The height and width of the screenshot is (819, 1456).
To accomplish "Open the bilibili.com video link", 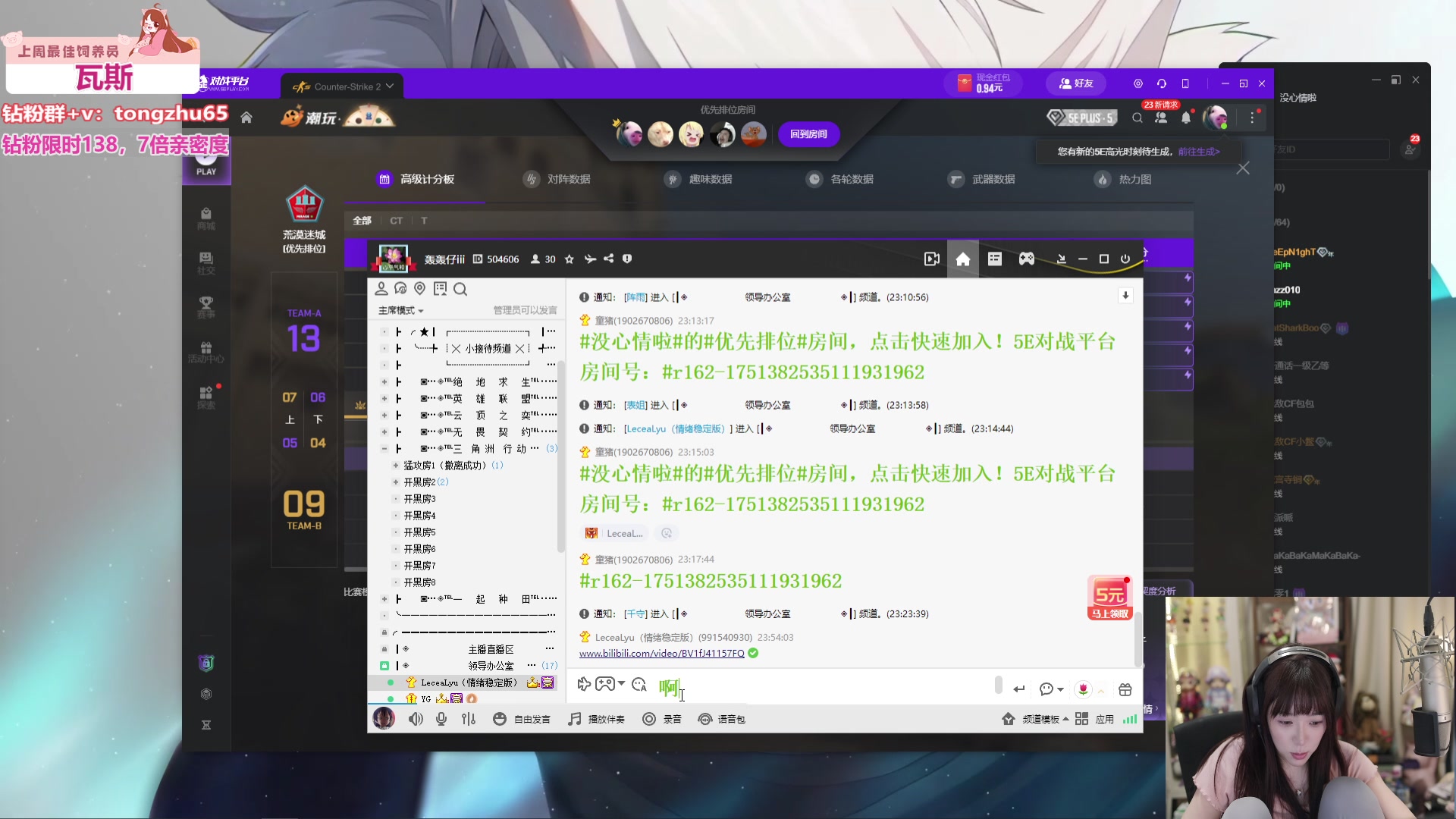I will [661, 654].
